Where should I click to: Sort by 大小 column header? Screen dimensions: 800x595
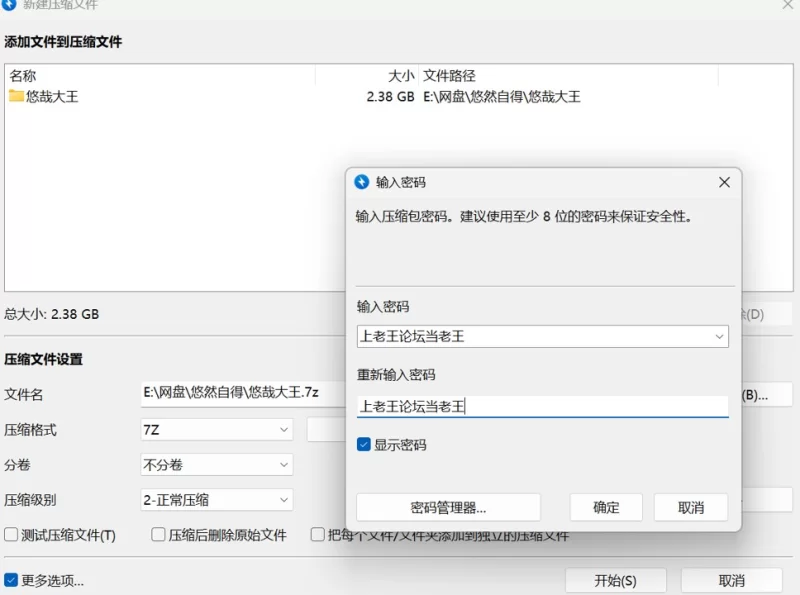(x=401, y=76)
